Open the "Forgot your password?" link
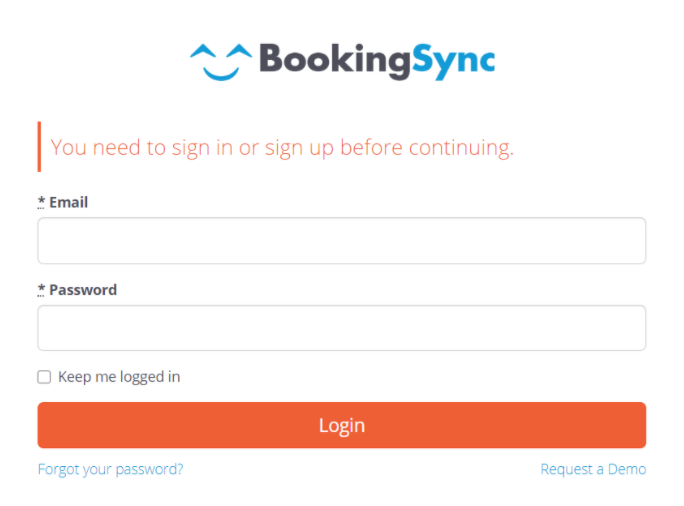Screen dimensions: 684x506 (x=110, y=469)
